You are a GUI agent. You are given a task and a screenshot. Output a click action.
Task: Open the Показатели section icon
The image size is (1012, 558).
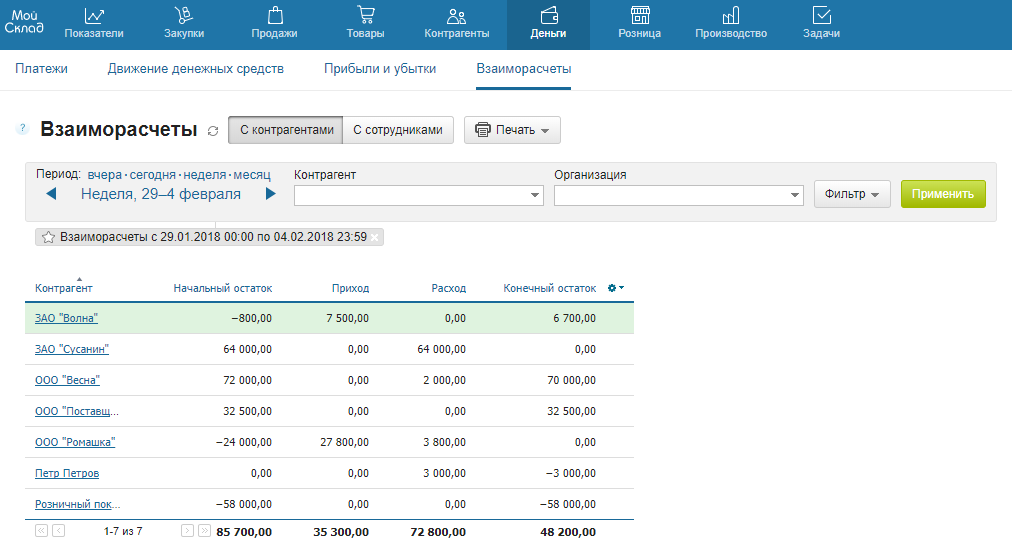94,16
